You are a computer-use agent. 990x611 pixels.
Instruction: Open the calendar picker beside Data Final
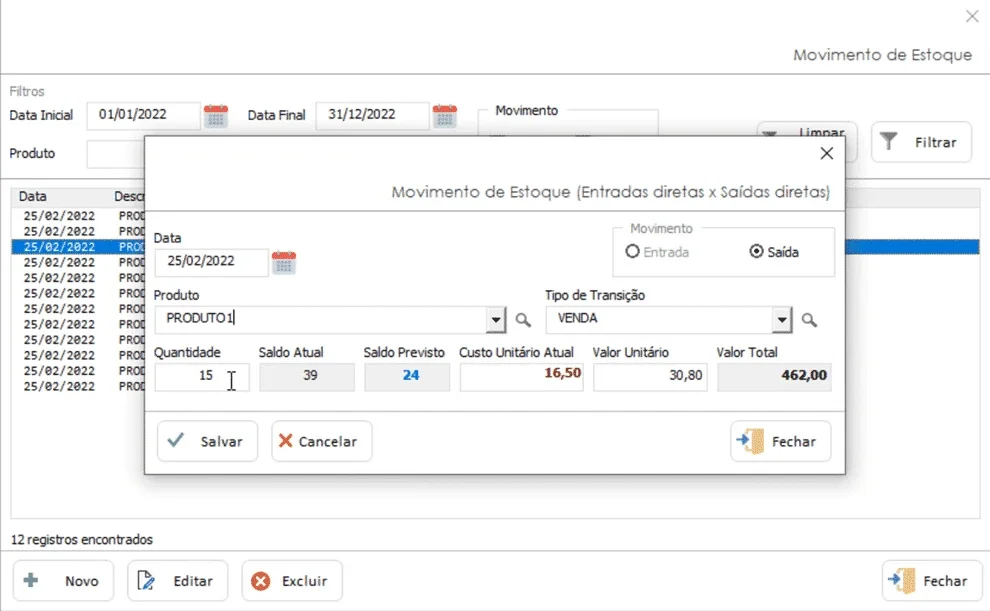click(x=444, y=116)
